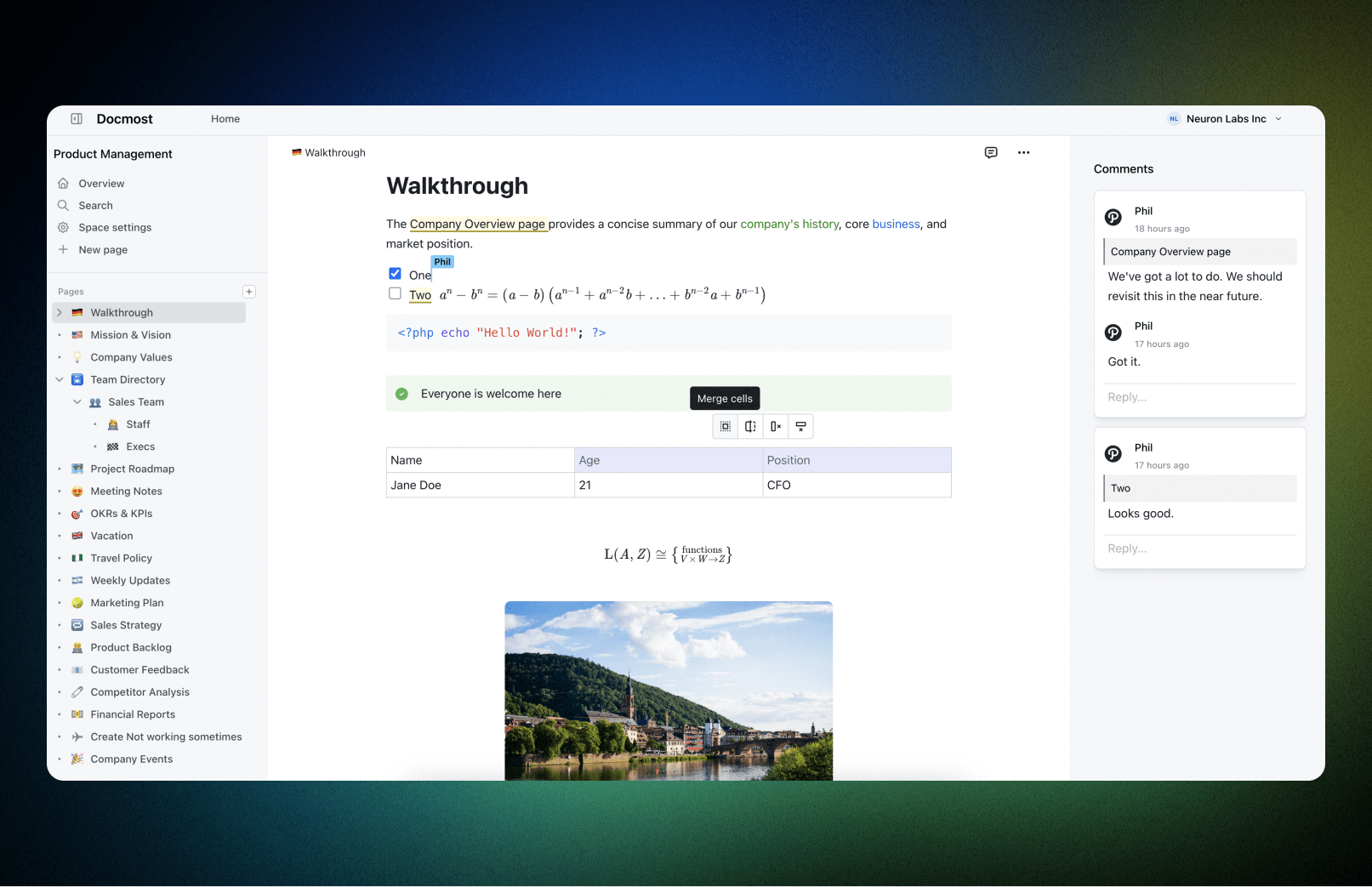Click the Marketing Plan emoji icon

click(77, 603)
